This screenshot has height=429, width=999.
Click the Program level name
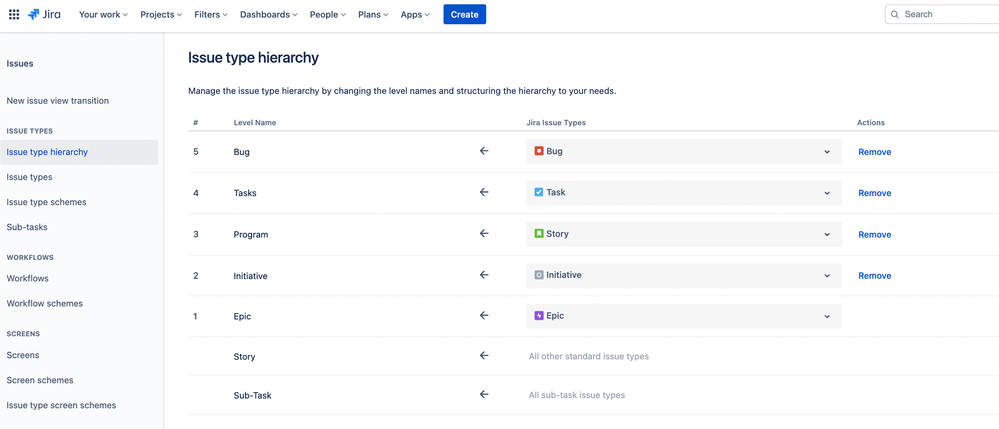click(251, 235)
